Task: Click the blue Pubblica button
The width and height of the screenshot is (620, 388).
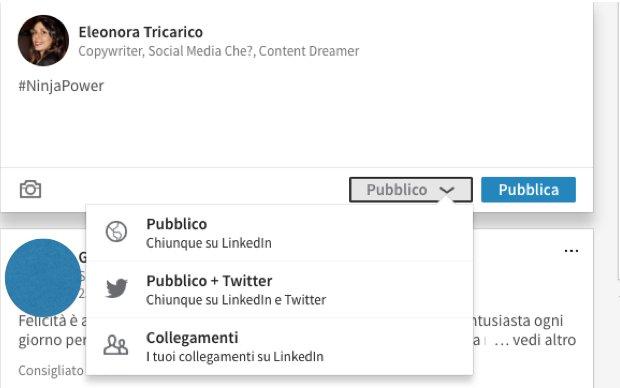Action: point(528,189)
